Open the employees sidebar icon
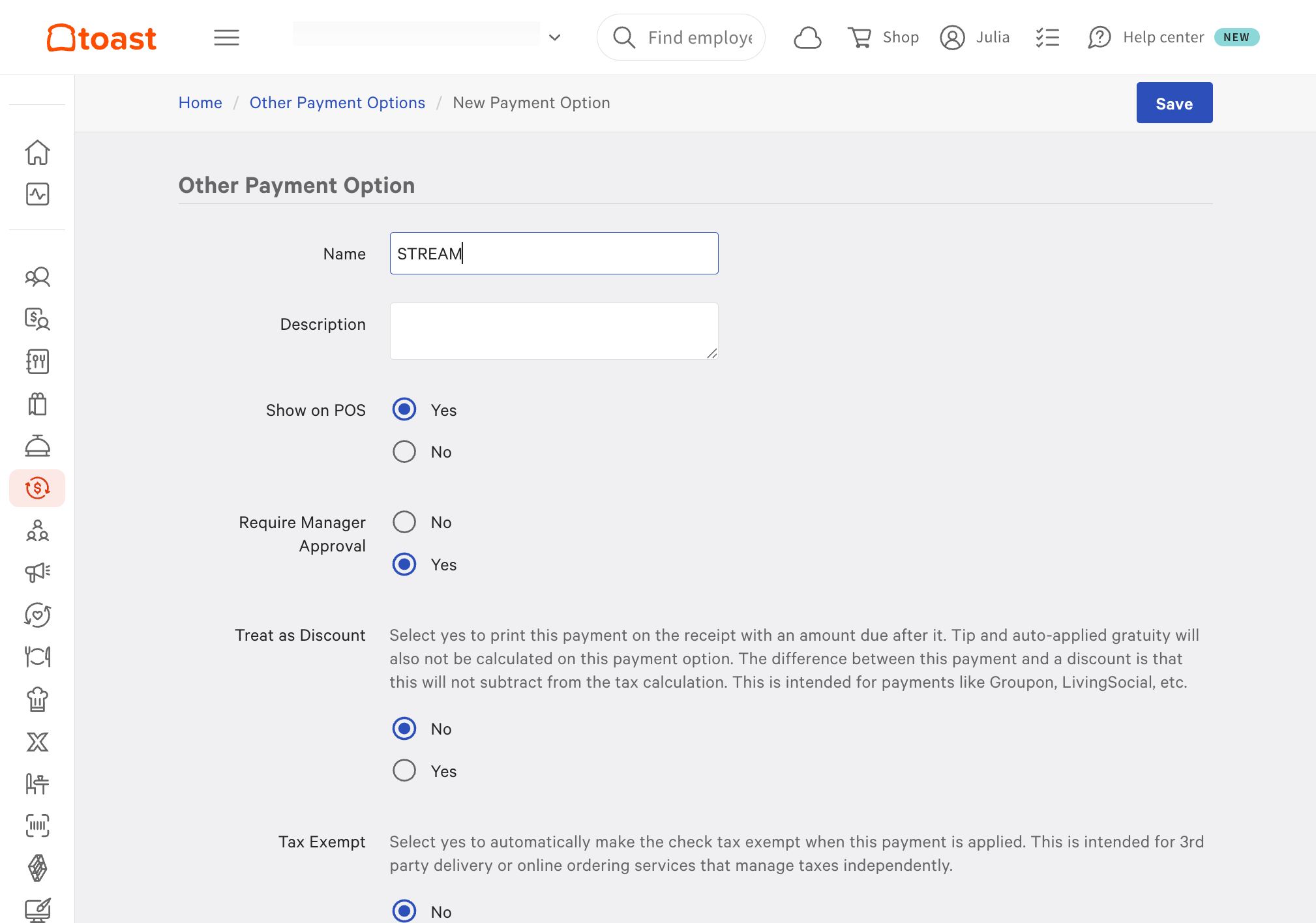Screen dimensions: 1316x923 tap(37, 277)
